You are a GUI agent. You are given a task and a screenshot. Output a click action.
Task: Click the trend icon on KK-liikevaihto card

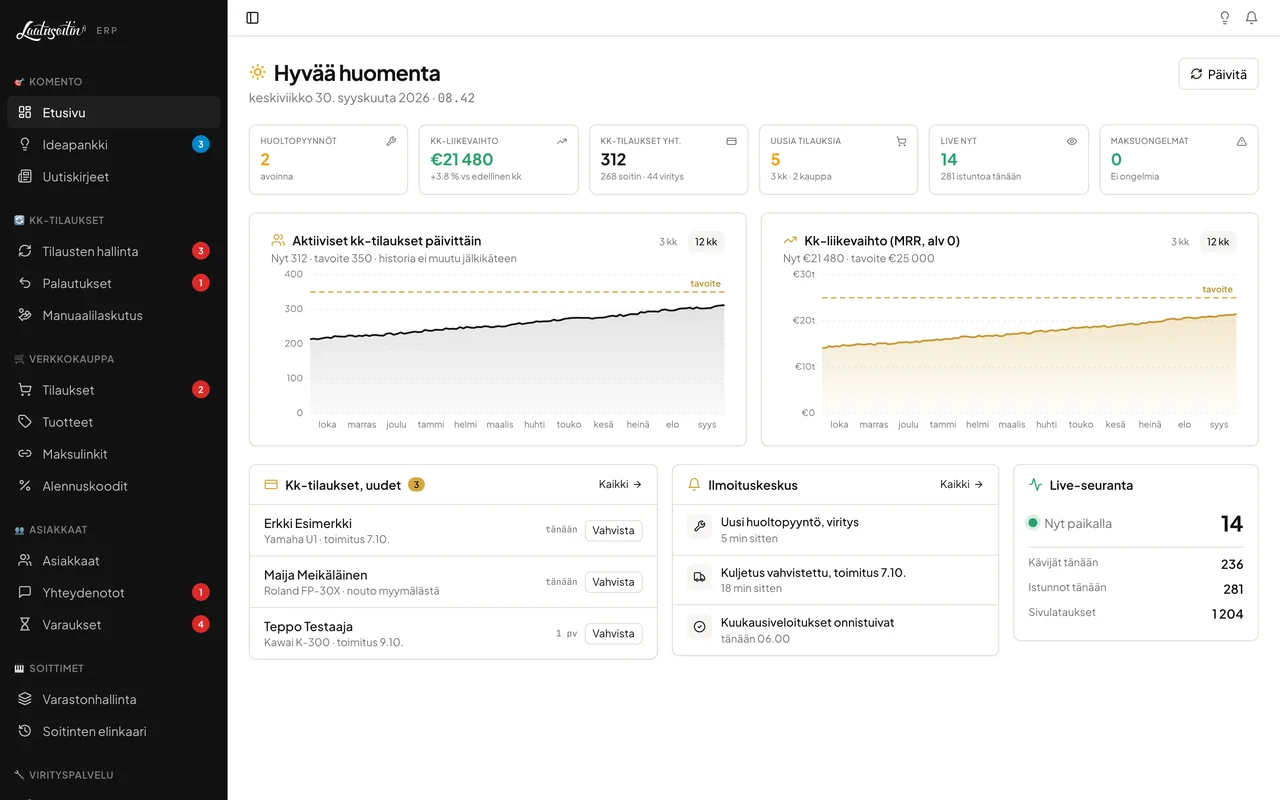click(562, 141)
